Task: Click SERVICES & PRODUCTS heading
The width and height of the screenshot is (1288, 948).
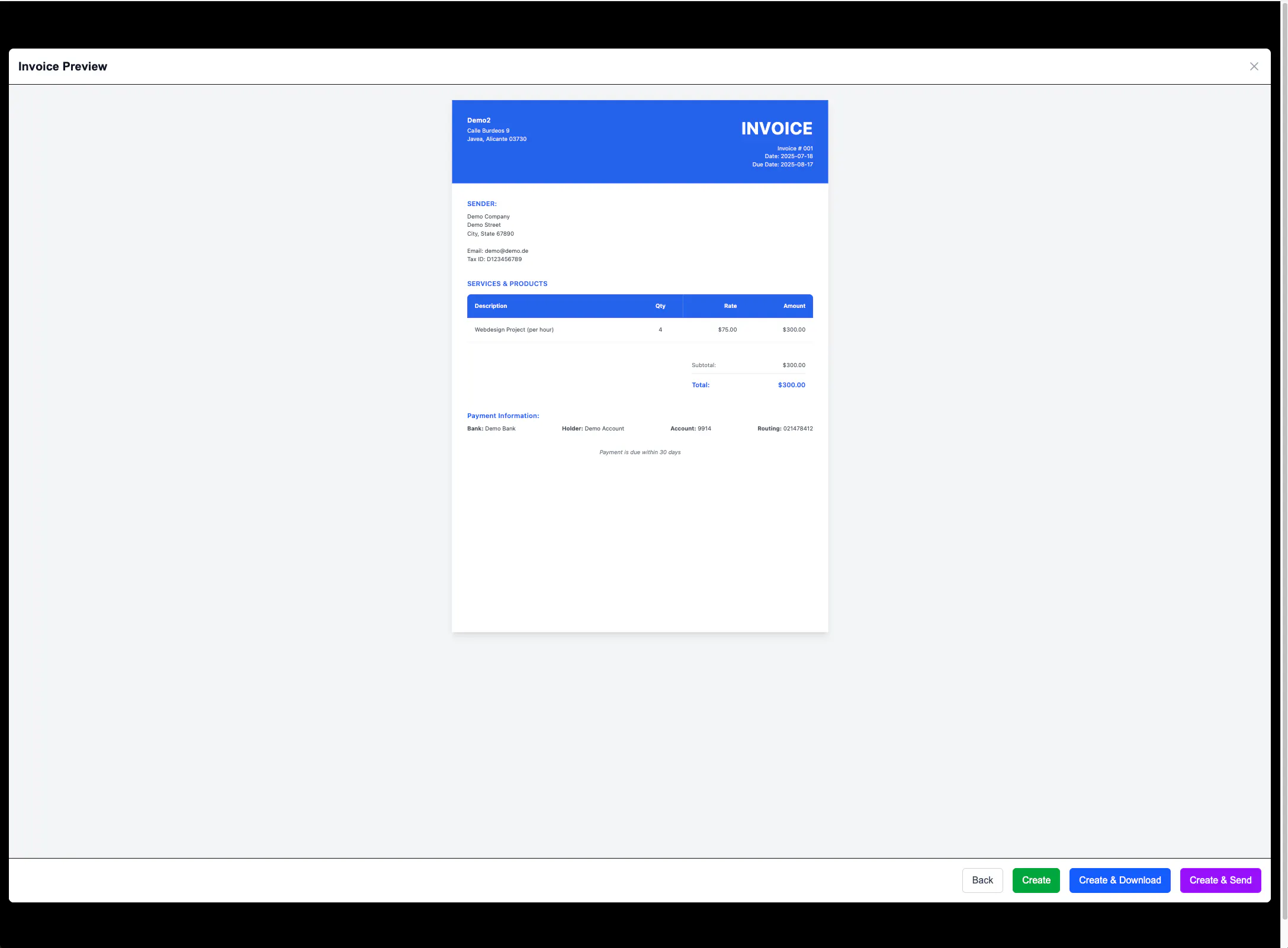Action: point(507,284)
